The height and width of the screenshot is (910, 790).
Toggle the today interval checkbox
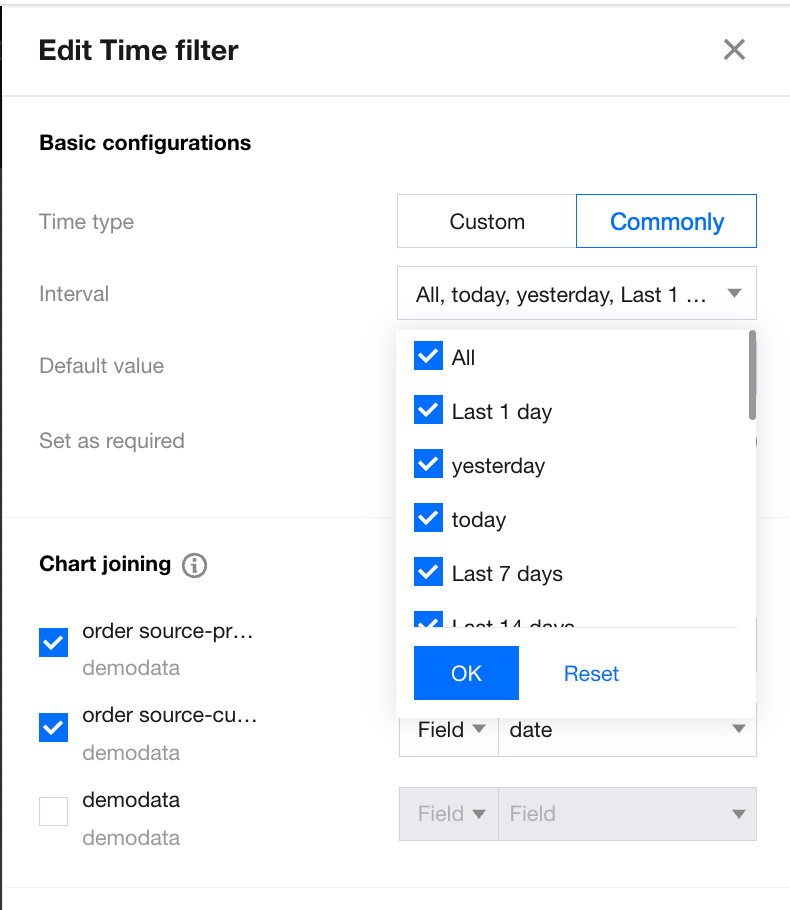pos(428,518)
